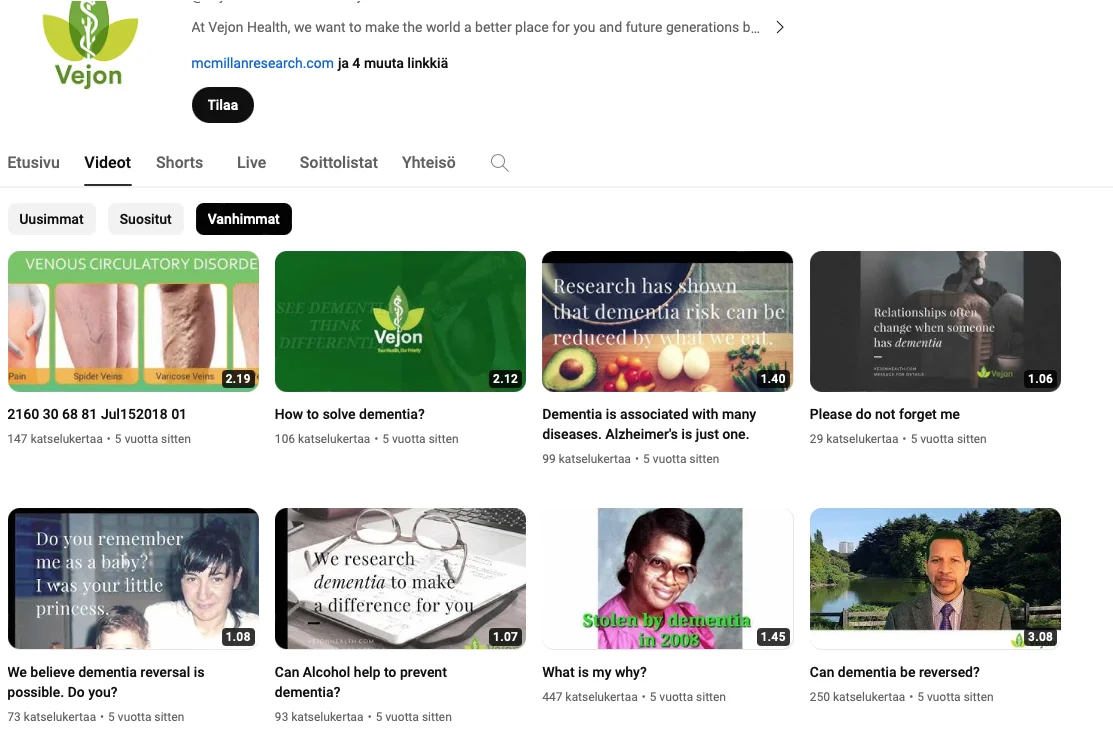The height and width of the screenshot is (740, 1113).
Task: Open the mcmillanresearch.com link
Action: coord(262,62)
